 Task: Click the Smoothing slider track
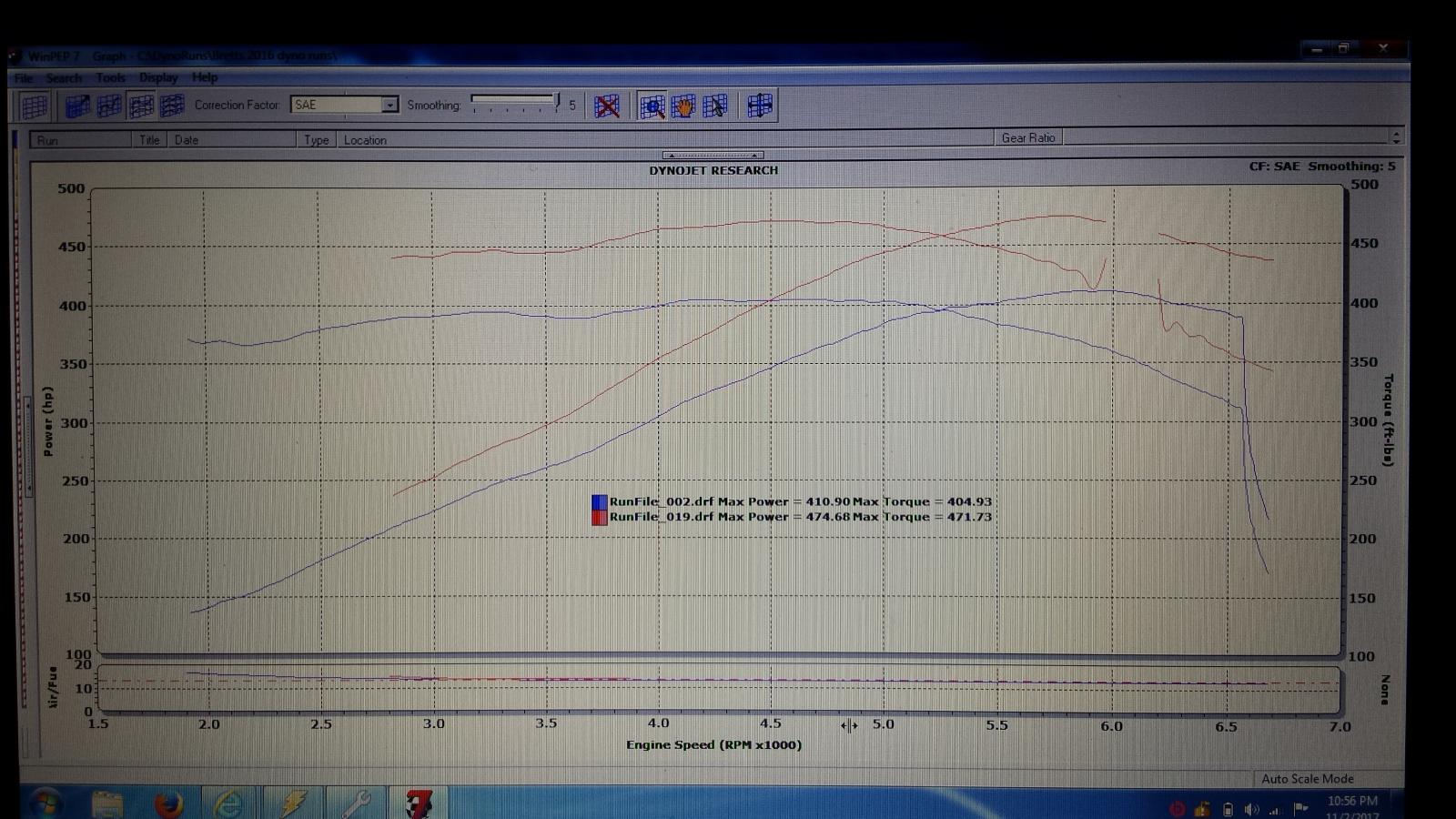click(514, 103)
